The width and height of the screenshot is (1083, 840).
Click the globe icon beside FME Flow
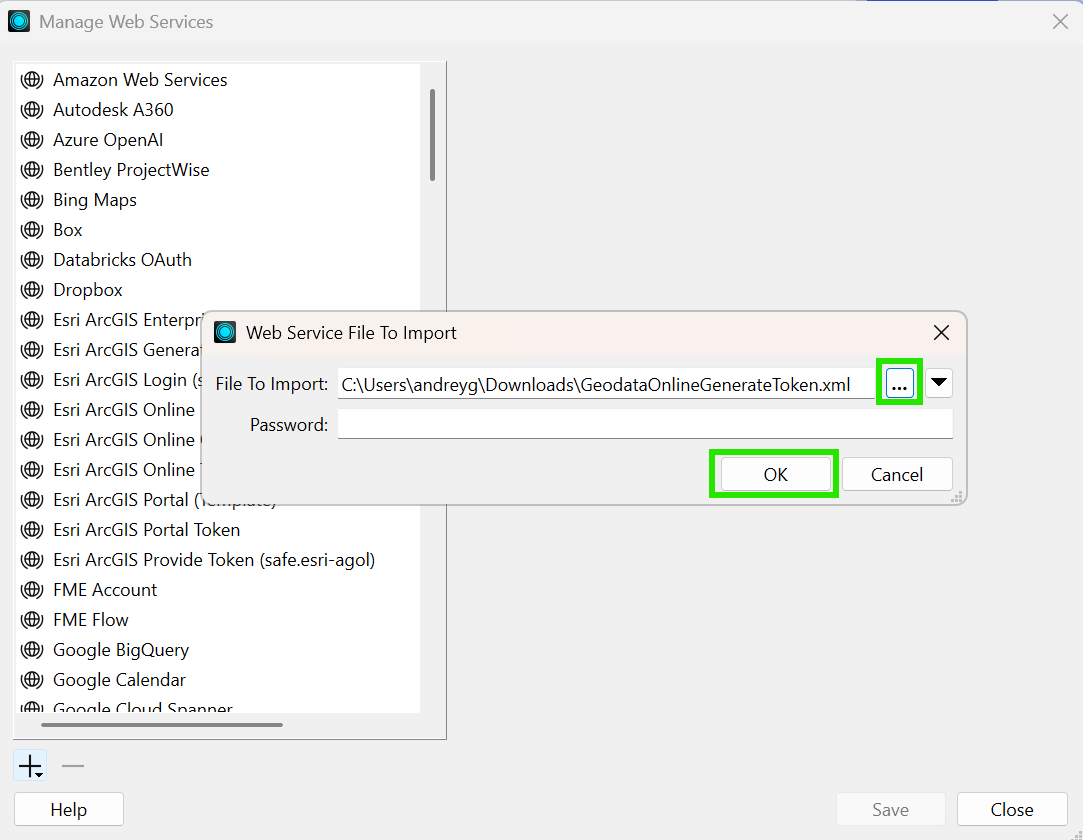tap(32, 620)
